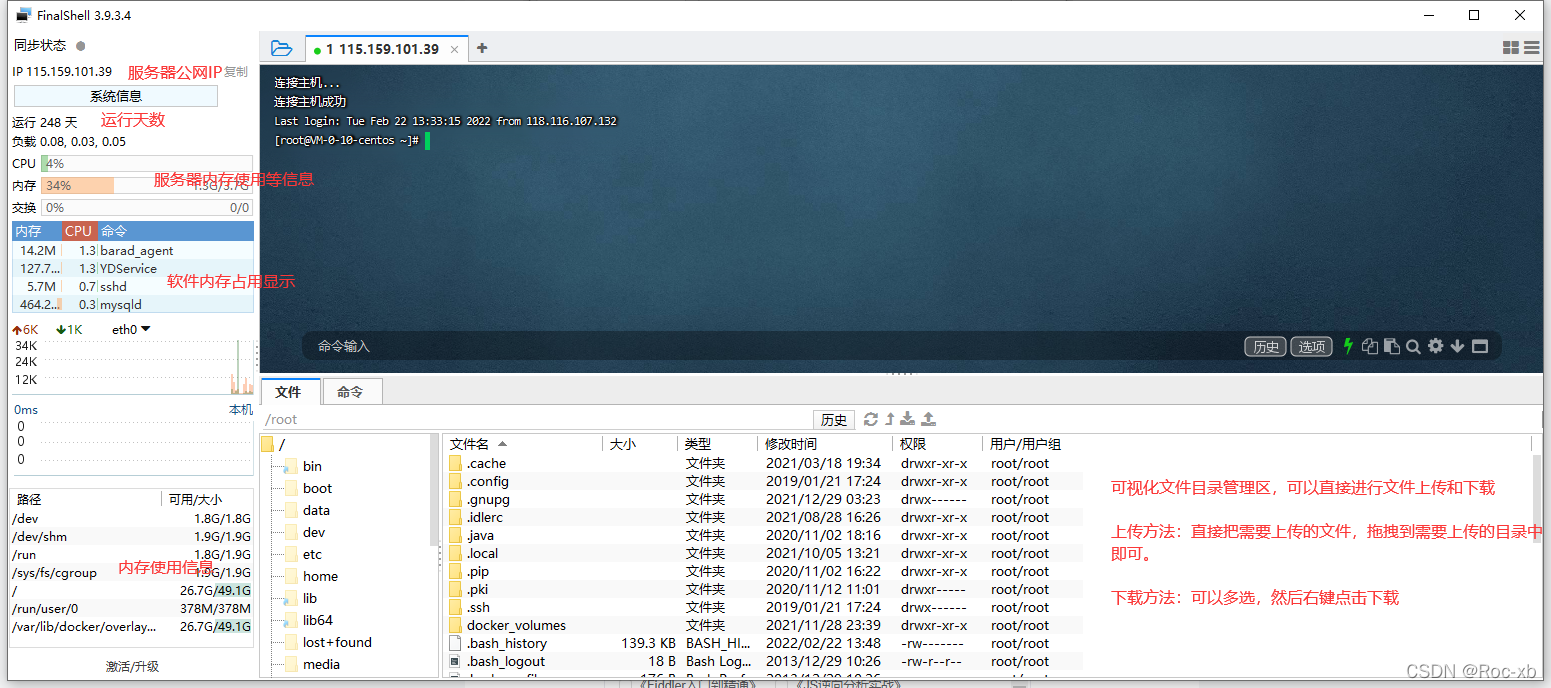The image size is (1551, 688).
Task: Switch to the 命令 commands tab
Action: [350, 392]
